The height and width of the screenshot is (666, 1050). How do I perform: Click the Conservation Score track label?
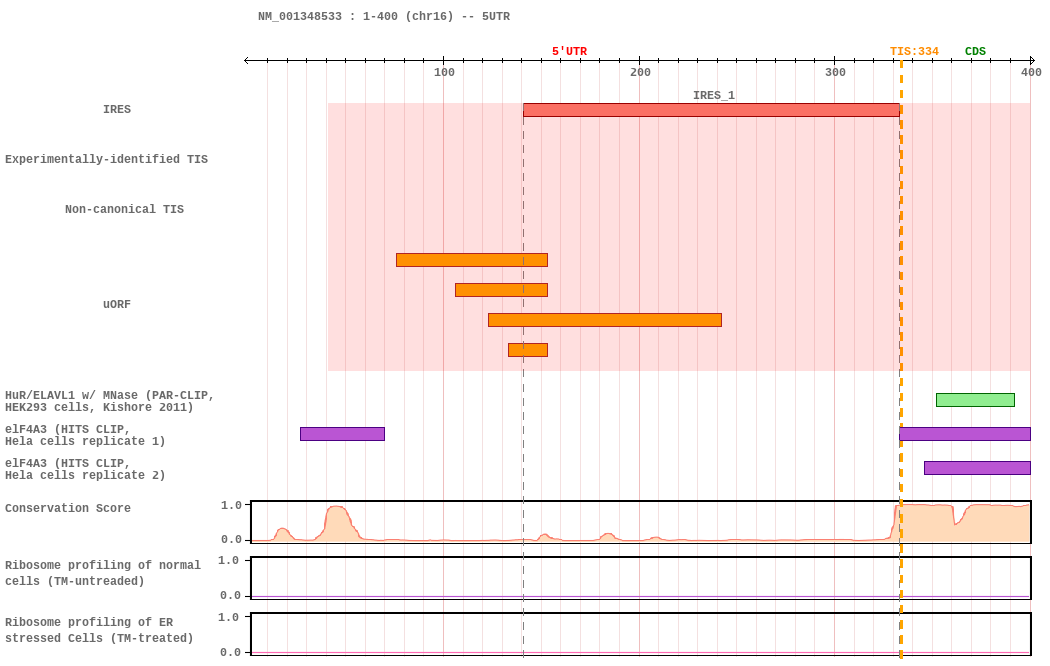[67, 508]
